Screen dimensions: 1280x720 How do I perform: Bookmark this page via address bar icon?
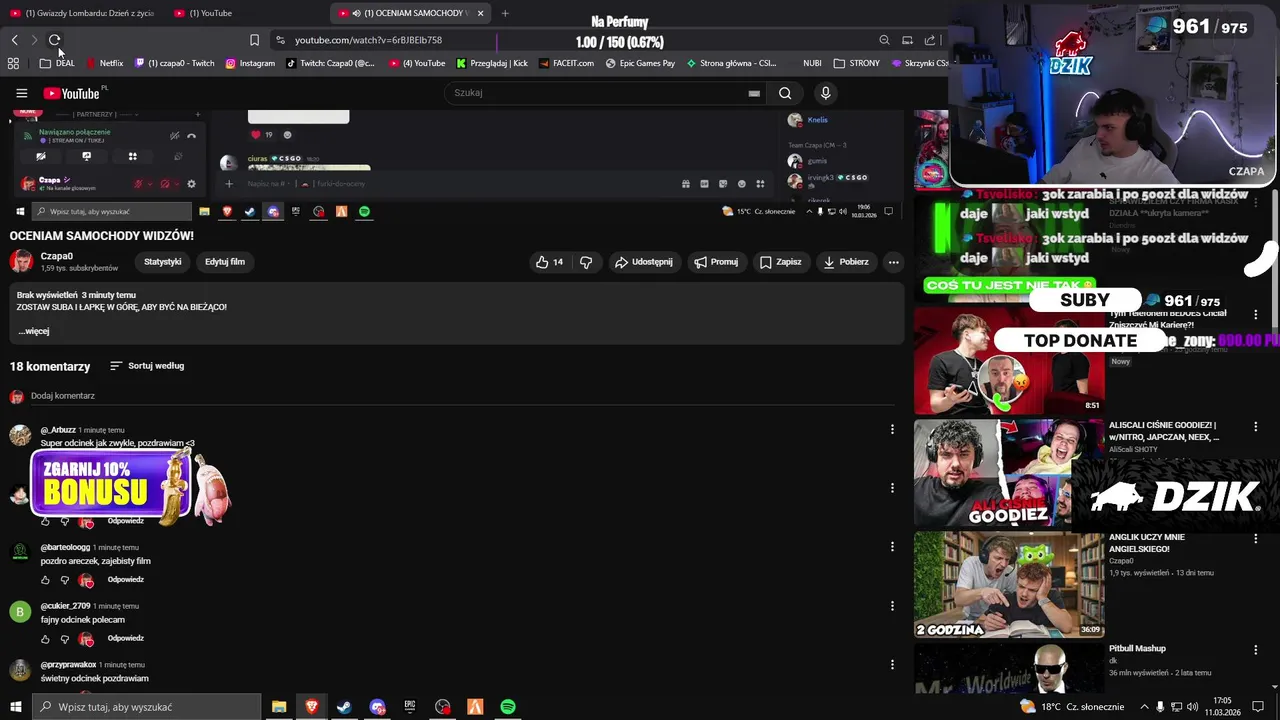254,40
